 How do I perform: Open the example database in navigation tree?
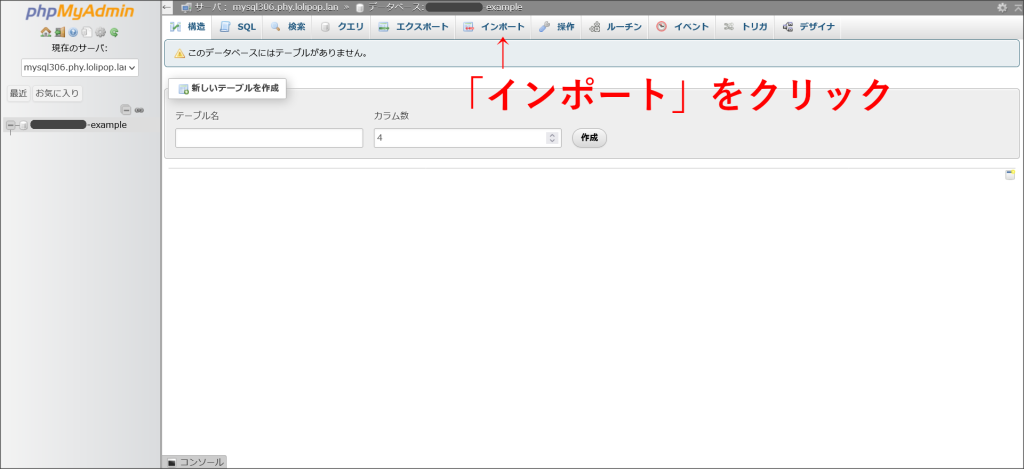[x=78, y=125]
